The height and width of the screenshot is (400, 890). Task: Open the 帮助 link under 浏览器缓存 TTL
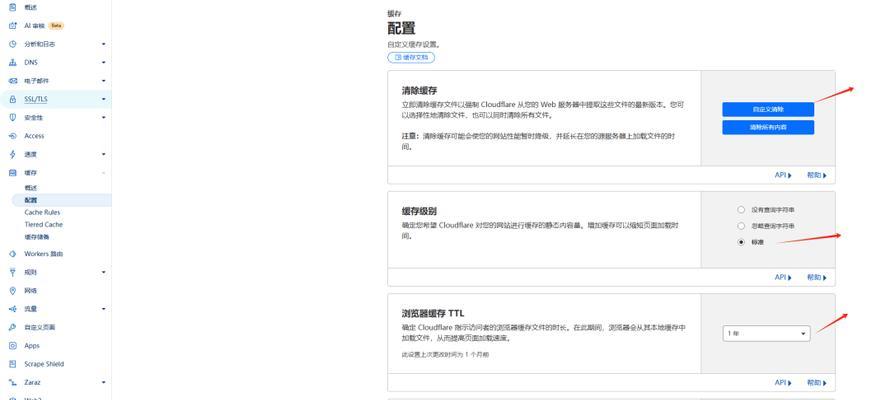coord(817,383)
